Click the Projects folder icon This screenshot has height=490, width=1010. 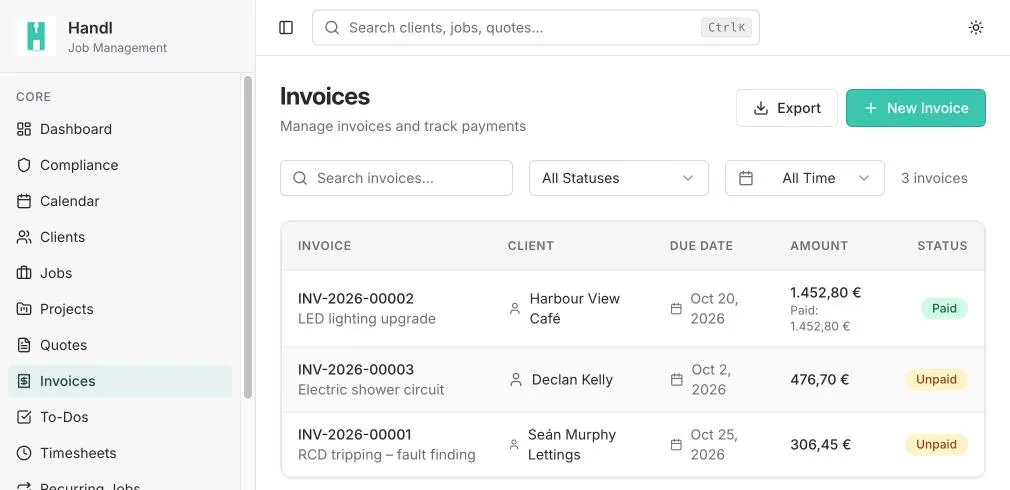click(x=24, y=309)
